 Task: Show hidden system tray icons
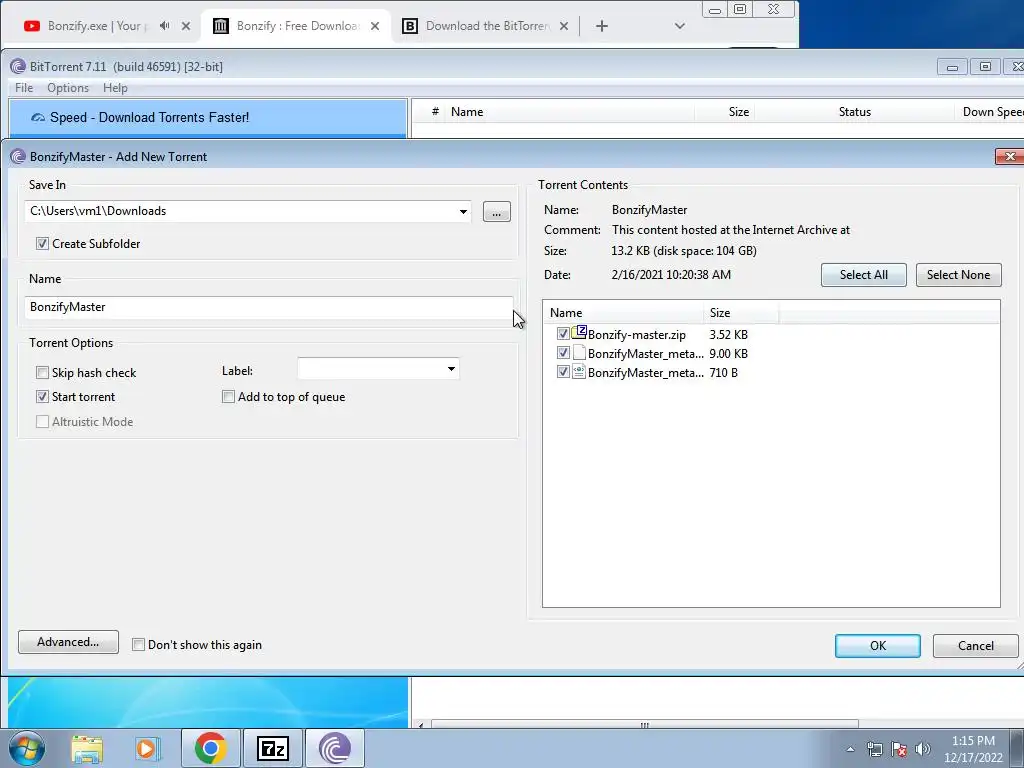(x=850, y=749)
